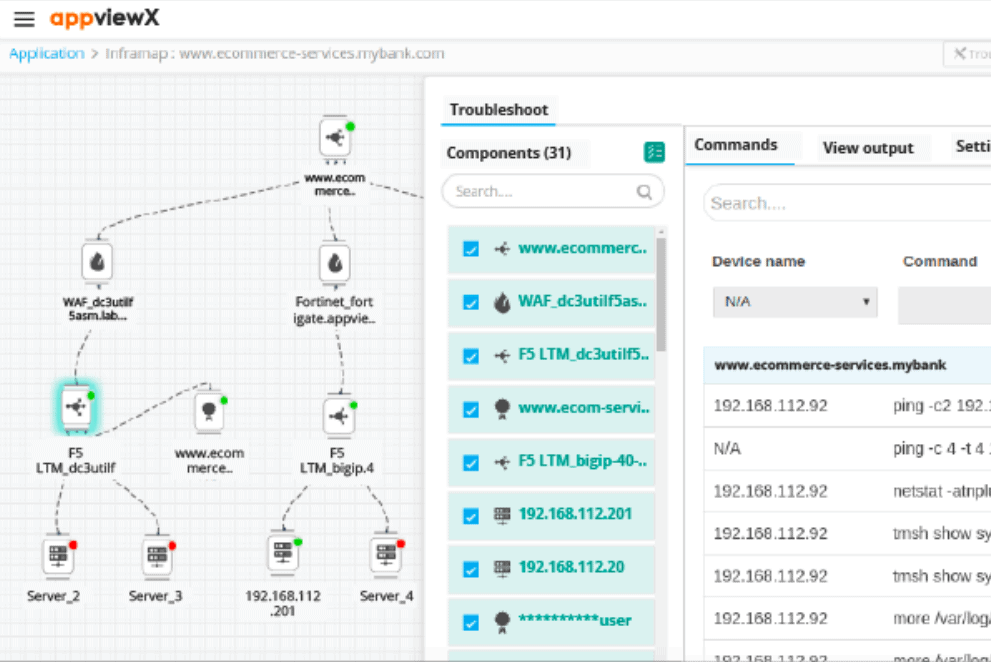991x662 pixels.
Task: Uncheck the www.ecommerc.. component checkbox
Action: pos(471,249)
